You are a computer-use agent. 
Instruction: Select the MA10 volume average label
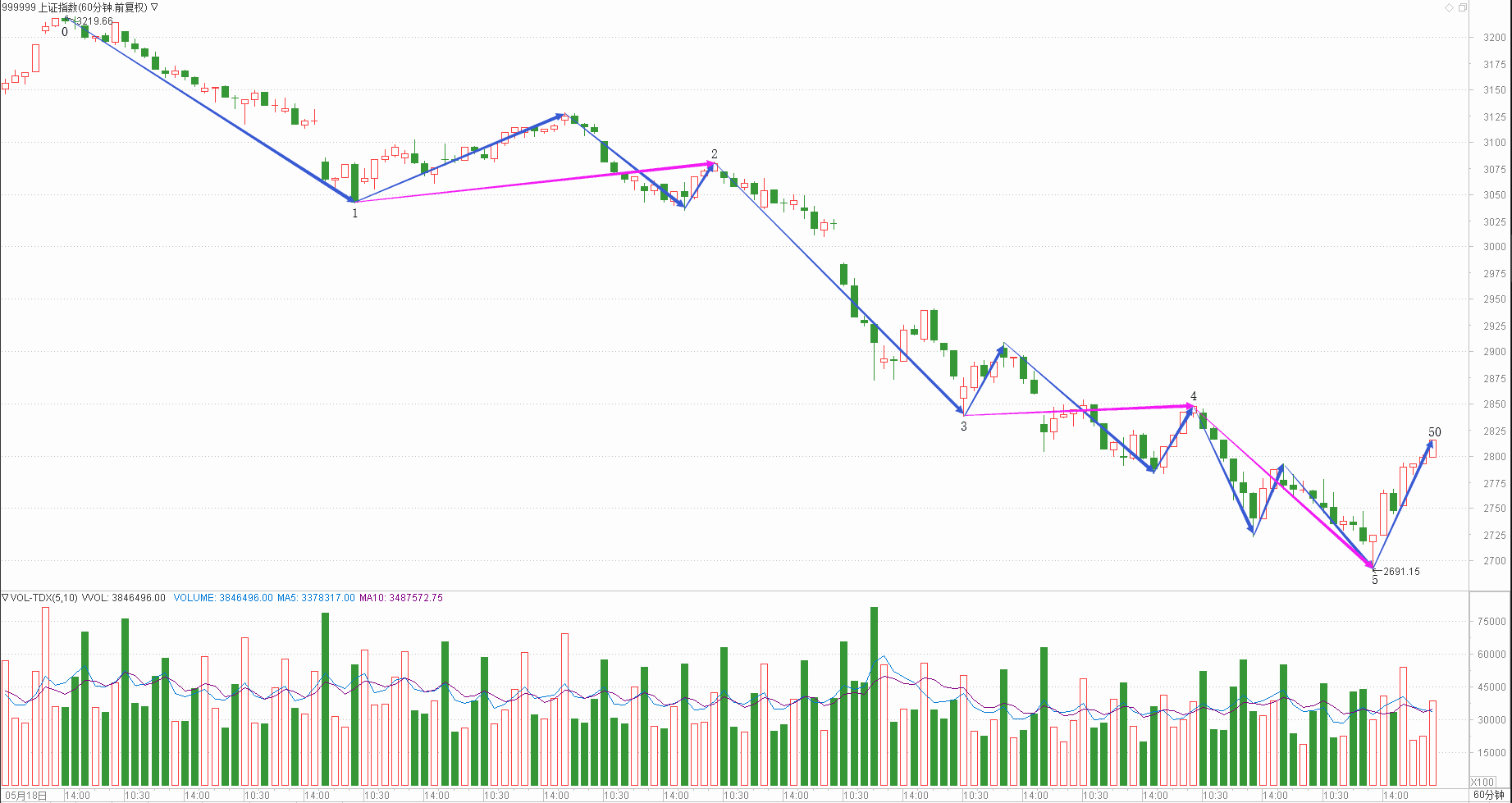click(x=400, y=598)
